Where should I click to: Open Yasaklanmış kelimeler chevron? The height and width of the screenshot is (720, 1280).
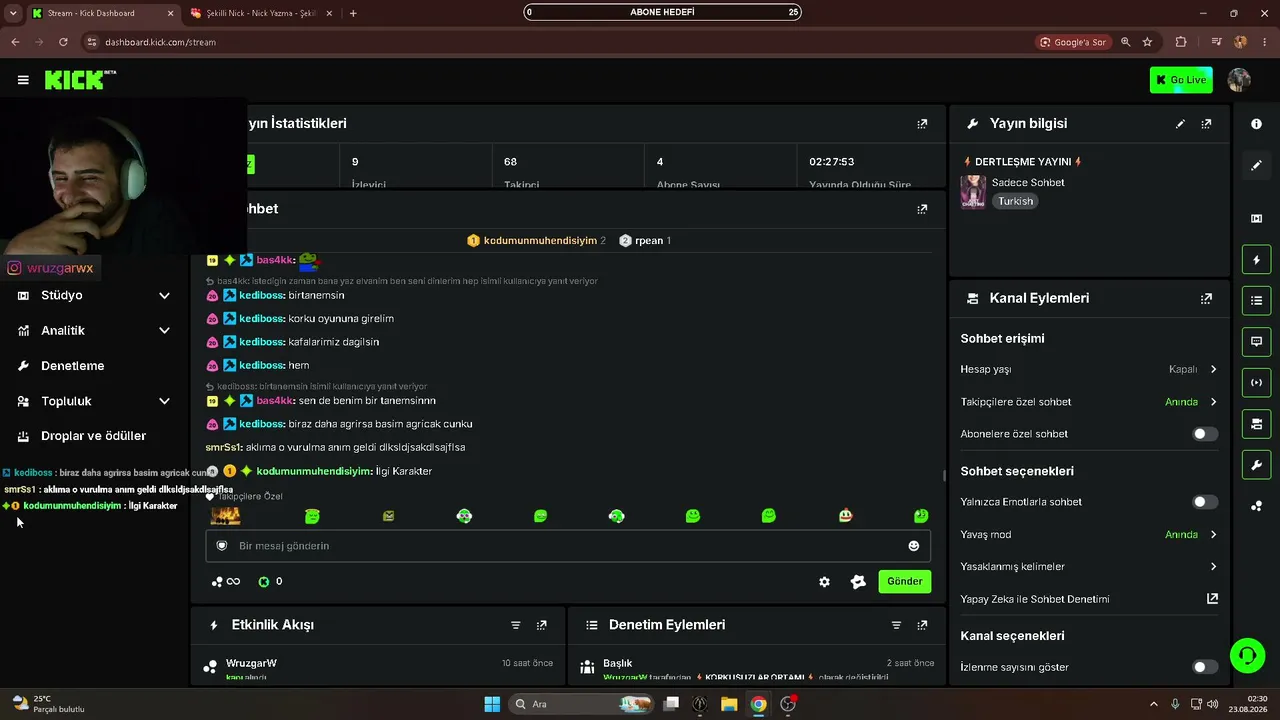[x=1213, y=567]
